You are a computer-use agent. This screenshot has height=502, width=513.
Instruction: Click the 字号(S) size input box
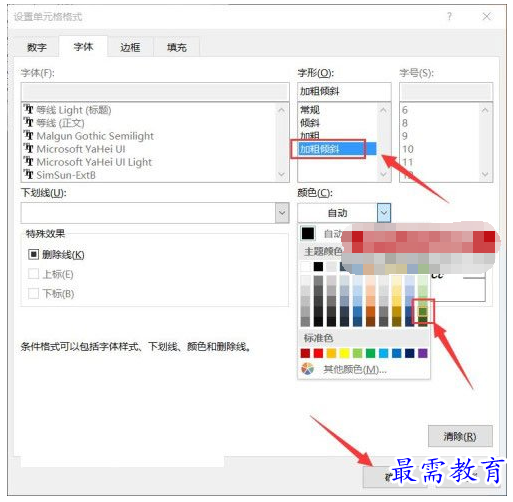pos(446,91)
